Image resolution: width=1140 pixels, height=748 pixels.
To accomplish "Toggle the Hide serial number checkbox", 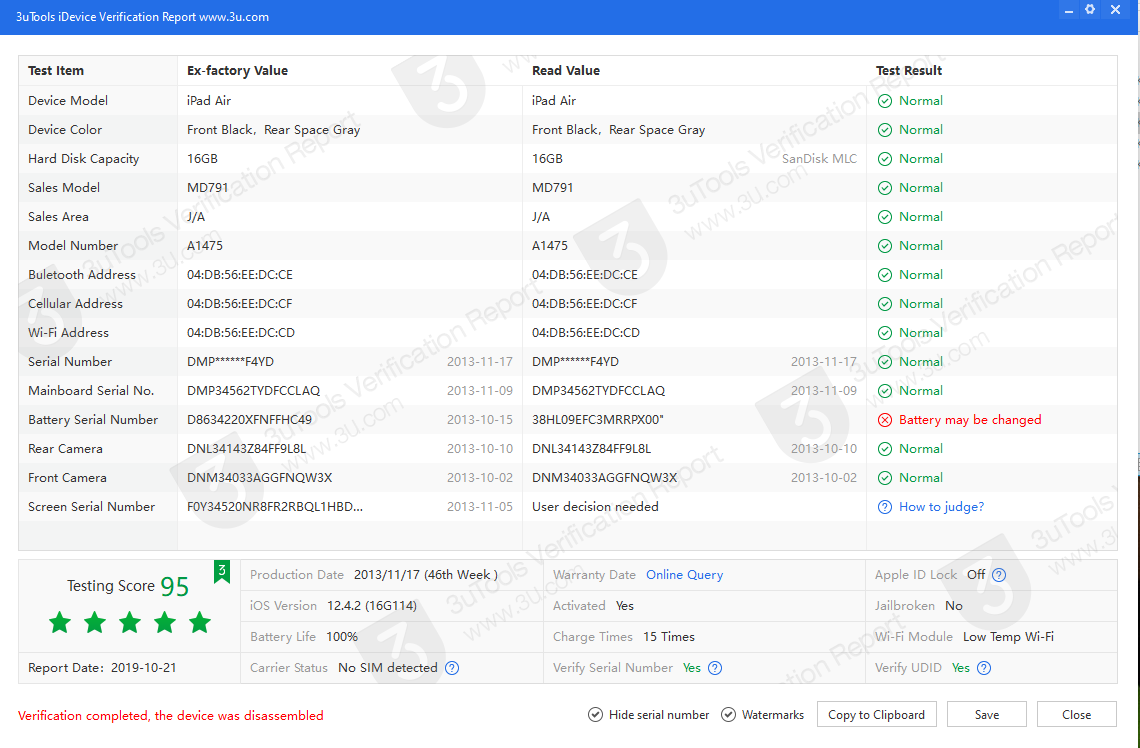I will pyautogui.click(x=596, y=715).
